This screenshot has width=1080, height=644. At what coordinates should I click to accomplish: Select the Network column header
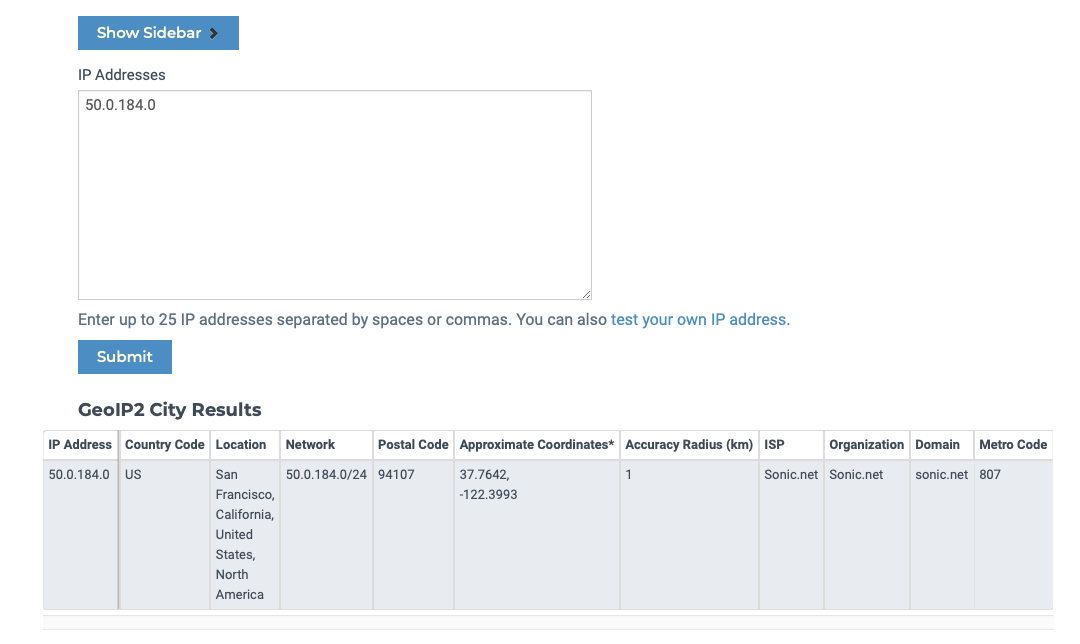tap(326, 445)
